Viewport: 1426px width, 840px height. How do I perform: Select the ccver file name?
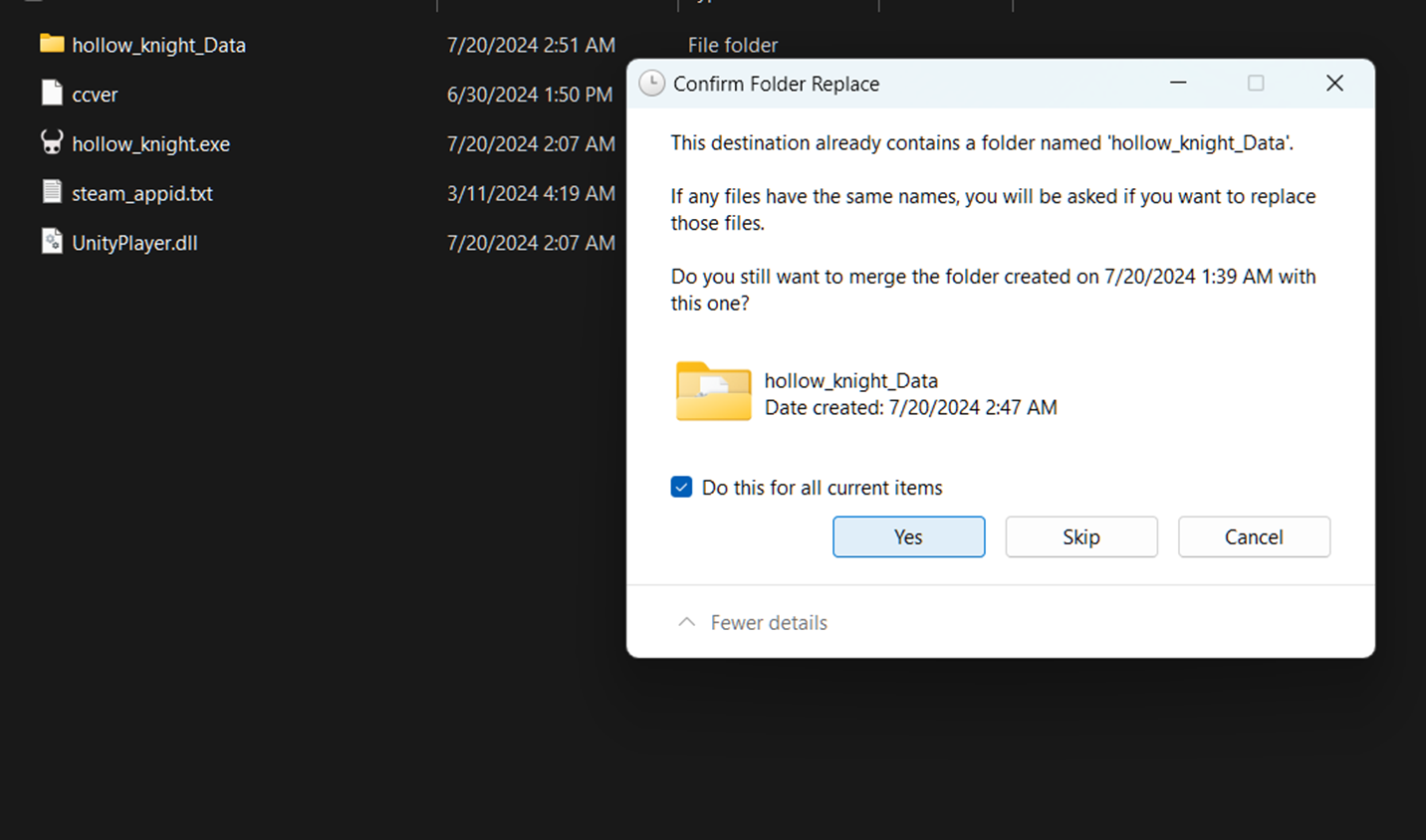(95, 95)
